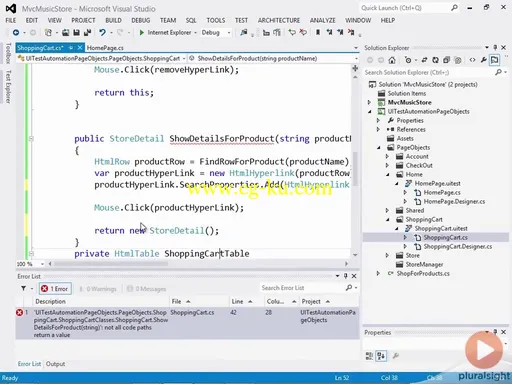Save the current file with Save icon
The image size is (512, 384).
76,32
